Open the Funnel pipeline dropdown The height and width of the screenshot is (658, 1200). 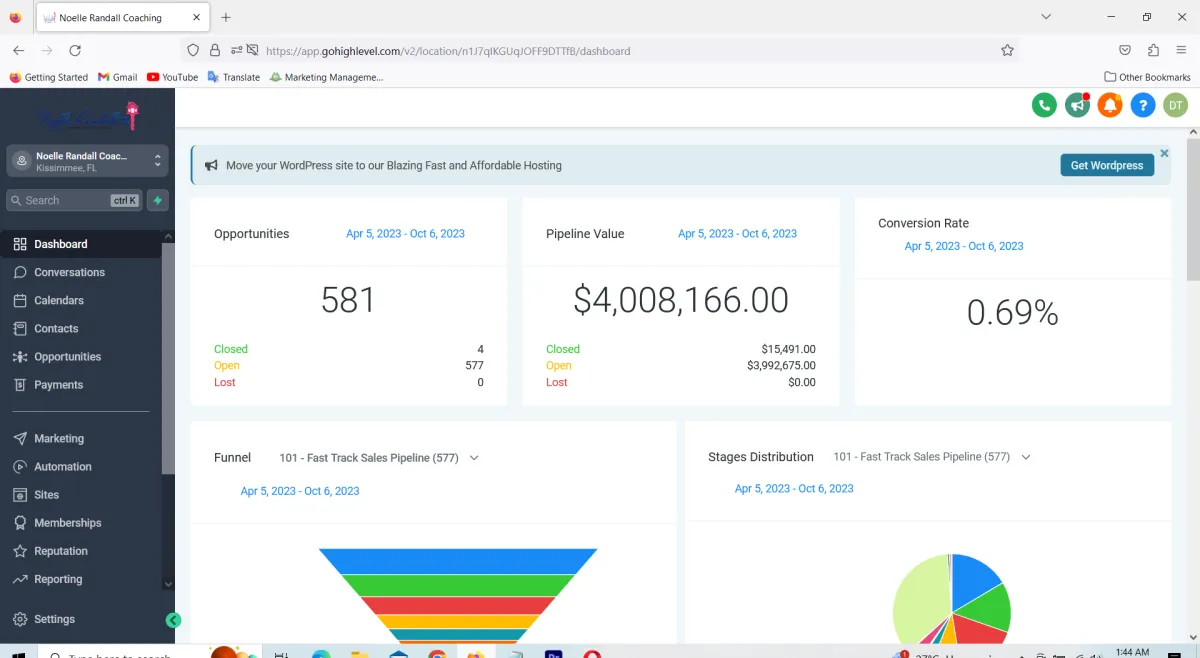click(379, 457)
